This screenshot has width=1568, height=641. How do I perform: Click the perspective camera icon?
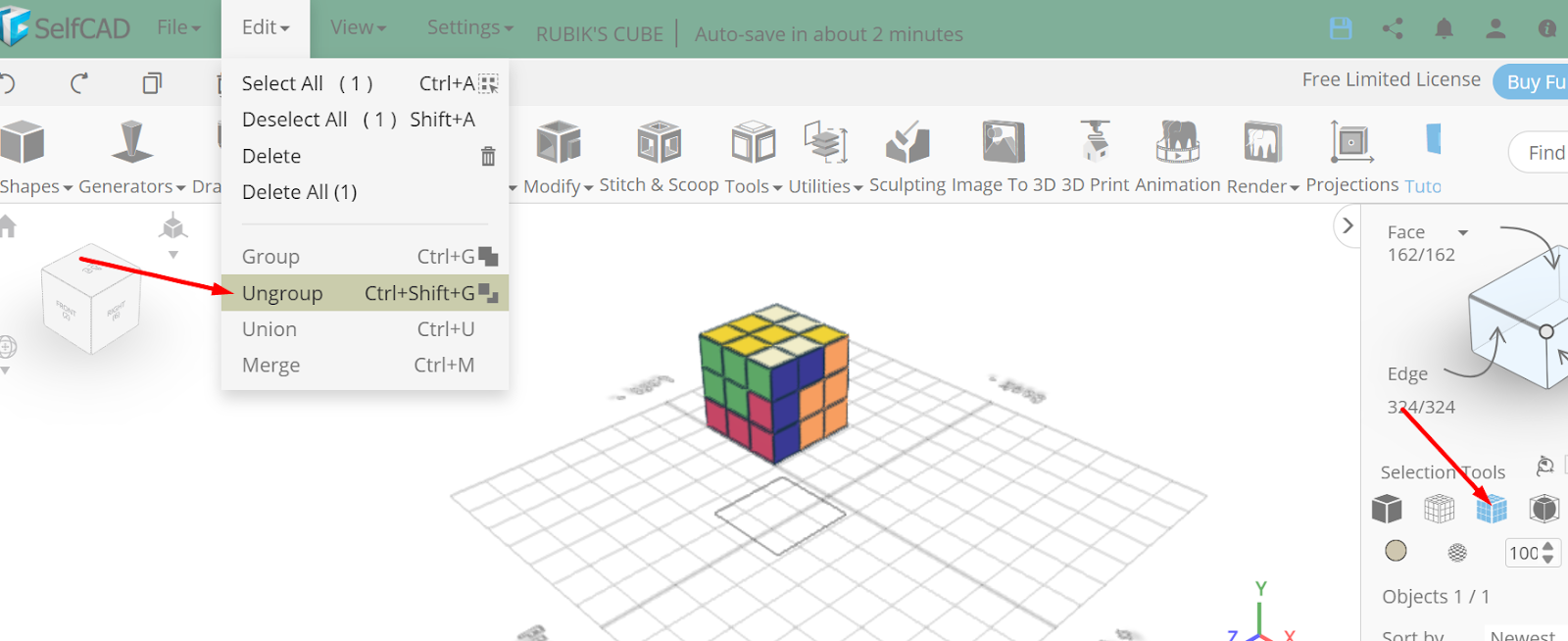coord(173,226)
